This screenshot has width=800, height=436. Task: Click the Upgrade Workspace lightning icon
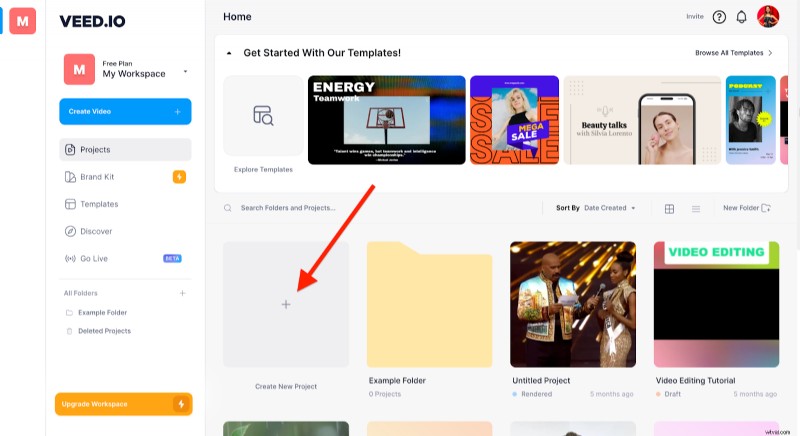181,404
